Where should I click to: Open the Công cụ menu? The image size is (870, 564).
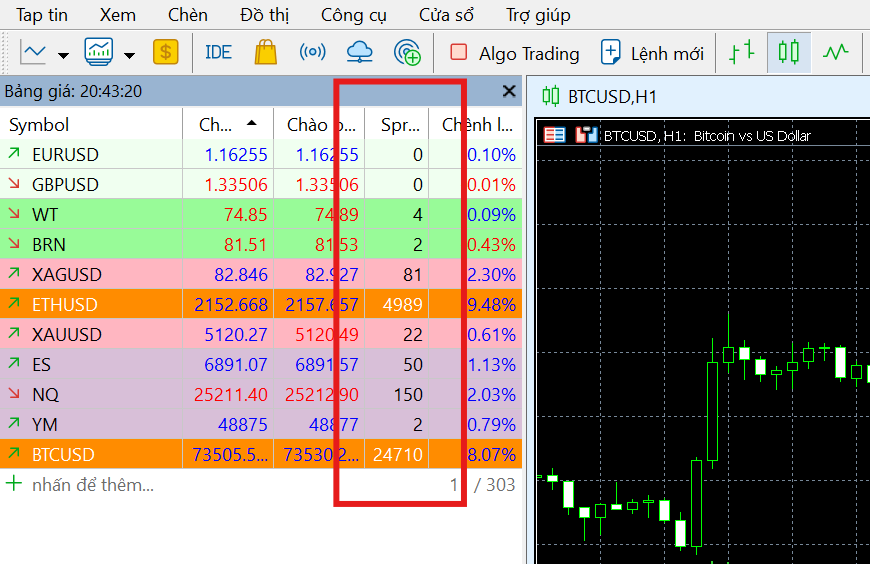click(x=353, y=15)
